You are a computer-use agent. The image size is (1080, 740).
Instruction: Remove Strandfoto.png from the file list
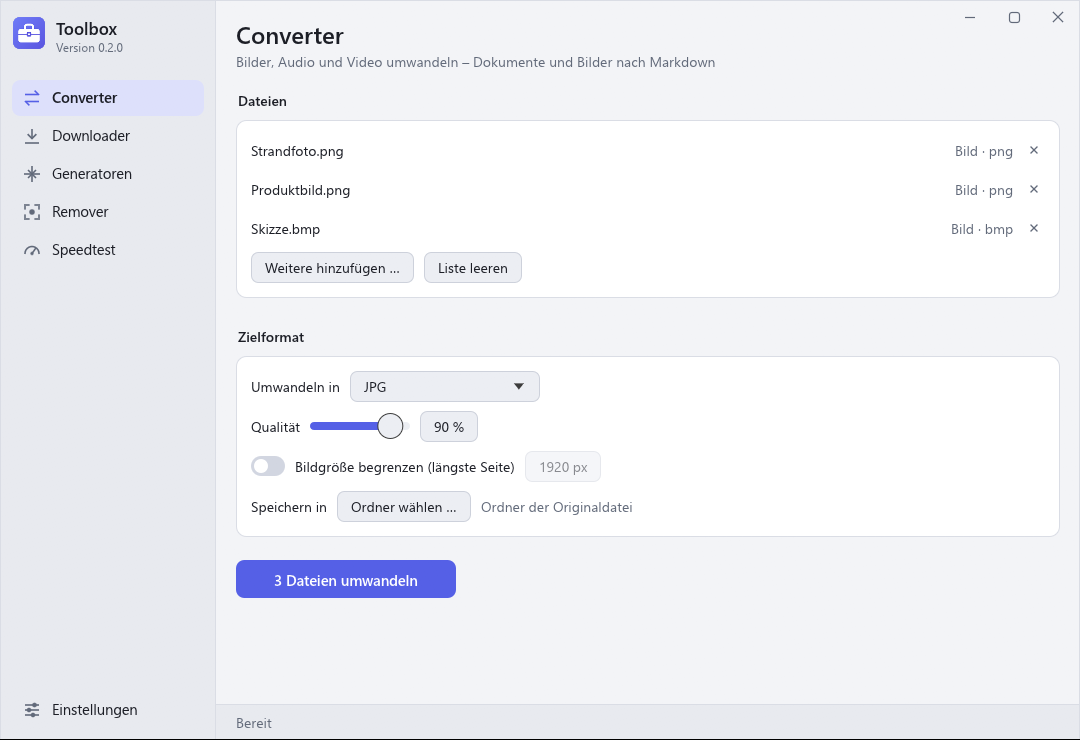pyautogui.click(x=1034, y=150)
